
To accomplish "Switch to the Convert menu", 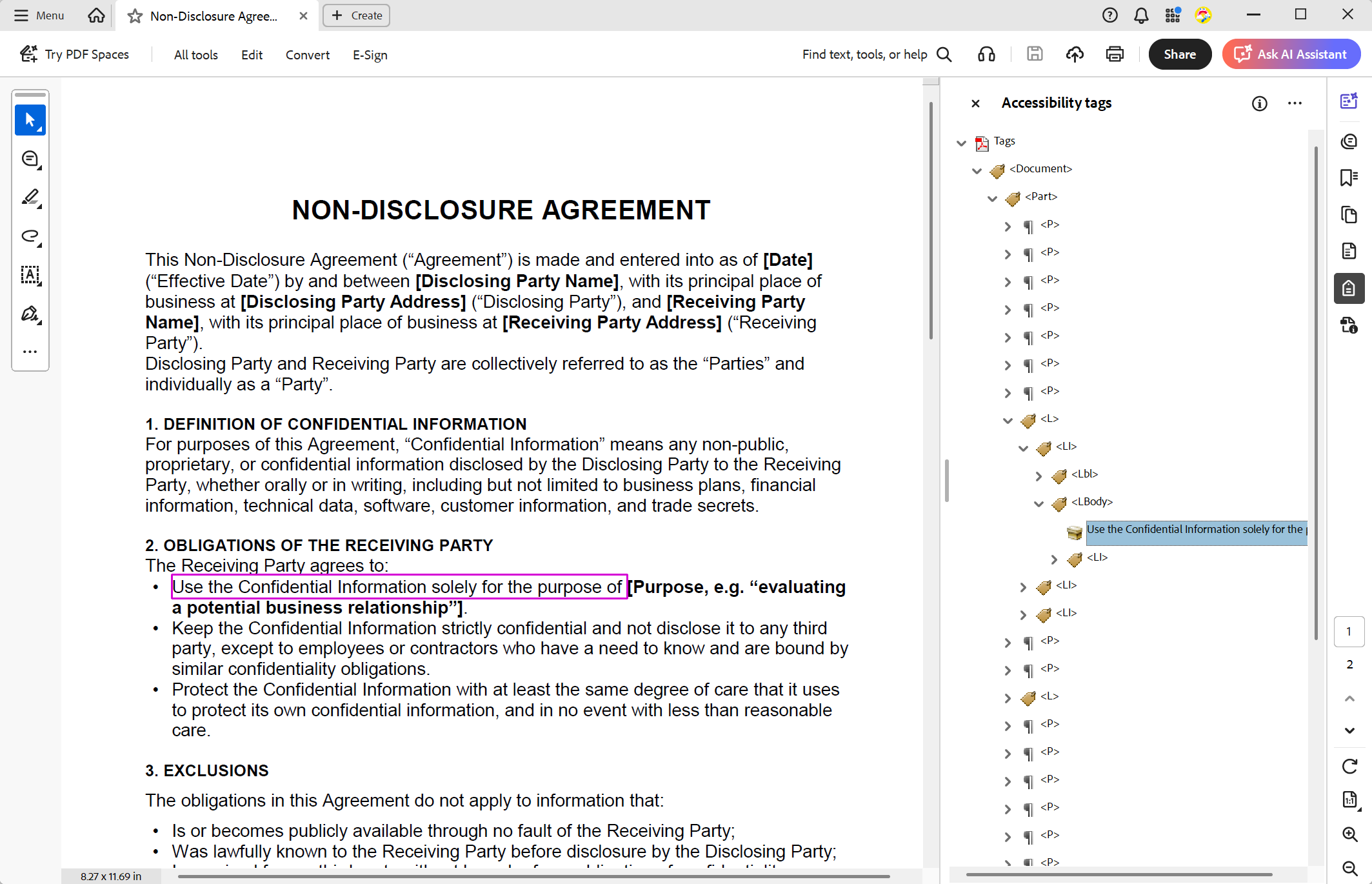I will point(307,55).
